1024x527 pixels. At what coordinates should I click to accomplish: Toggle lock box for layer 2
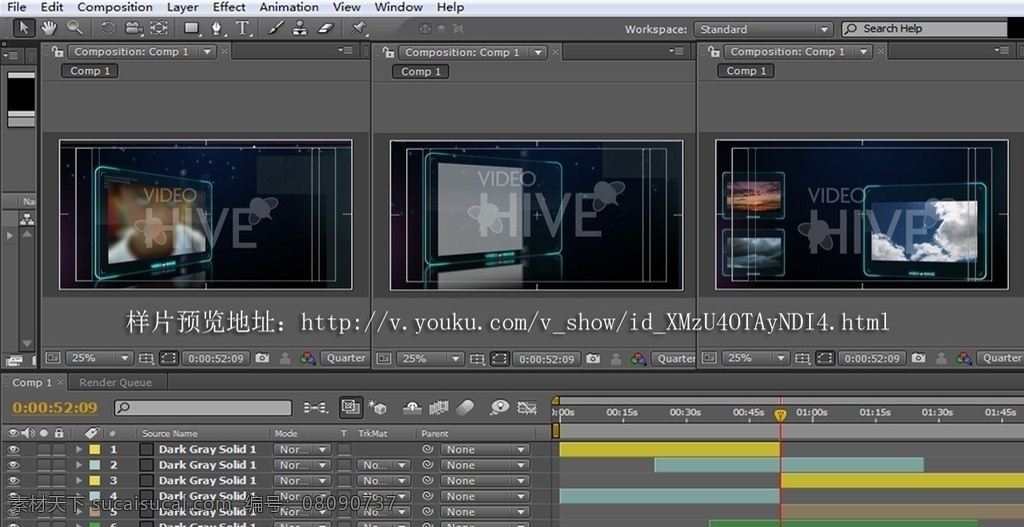coord(59,465)
